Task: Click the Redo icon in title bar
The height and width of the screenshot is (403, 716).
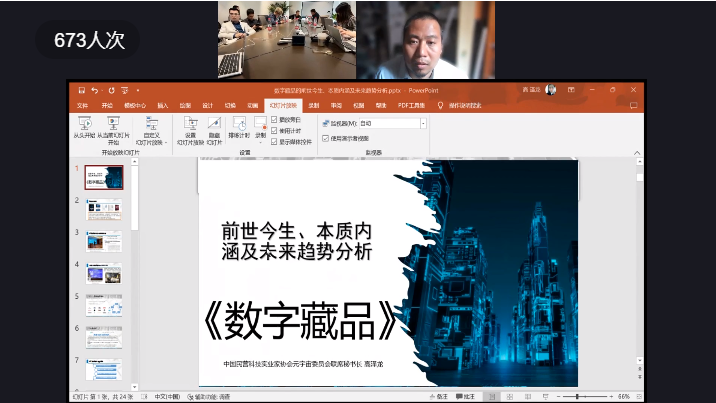Action: (x=111, y=90)
